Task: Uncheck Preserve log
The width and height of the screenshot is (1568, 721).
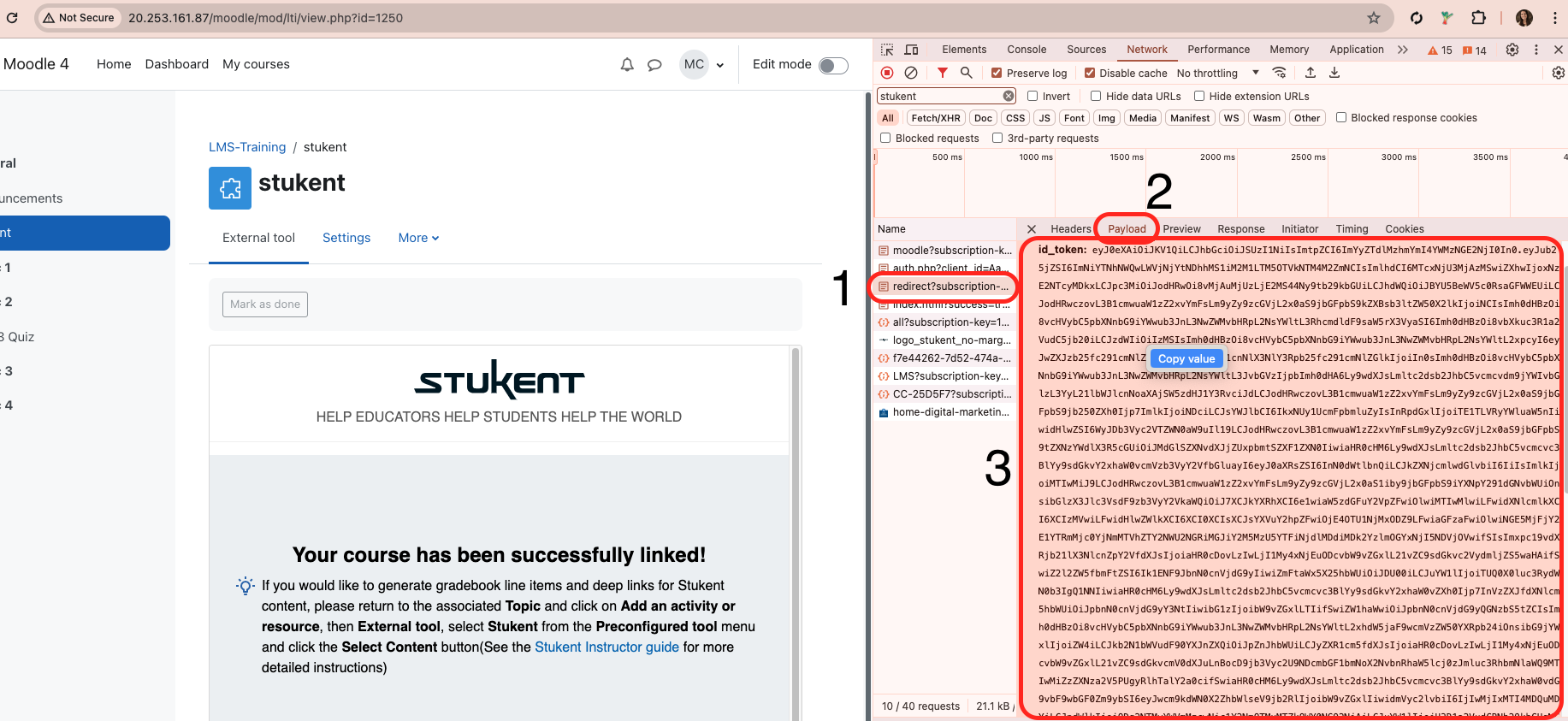Action: (x=996, y=73)
